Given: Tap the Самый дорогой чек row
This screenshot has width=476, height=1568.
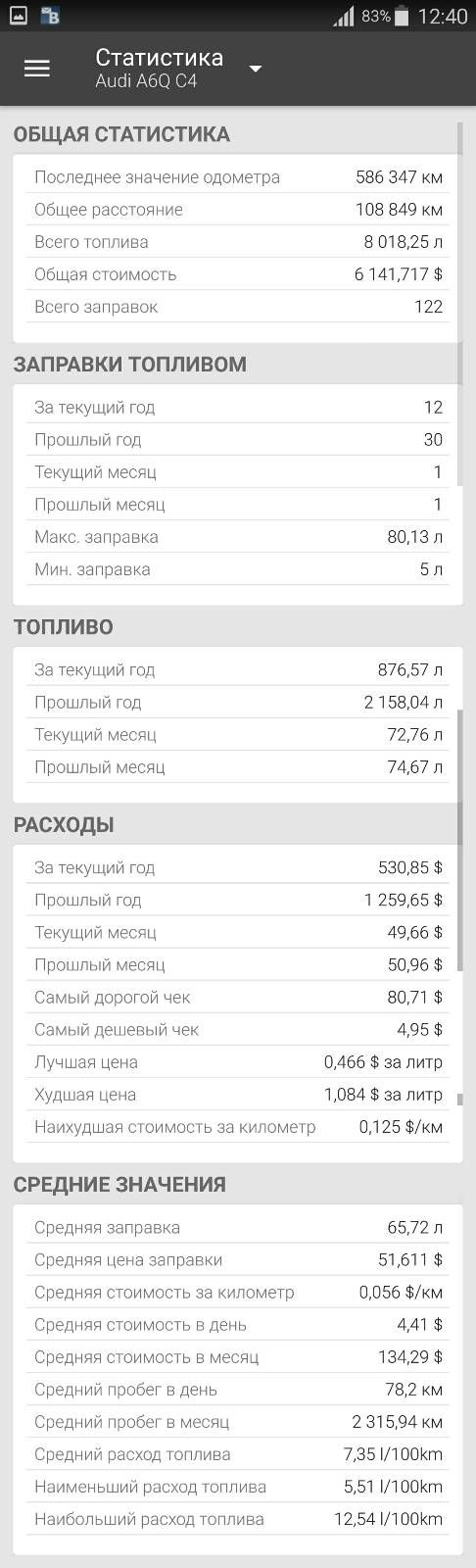Looking at the screenshot, I should click(x=238, y=998).
